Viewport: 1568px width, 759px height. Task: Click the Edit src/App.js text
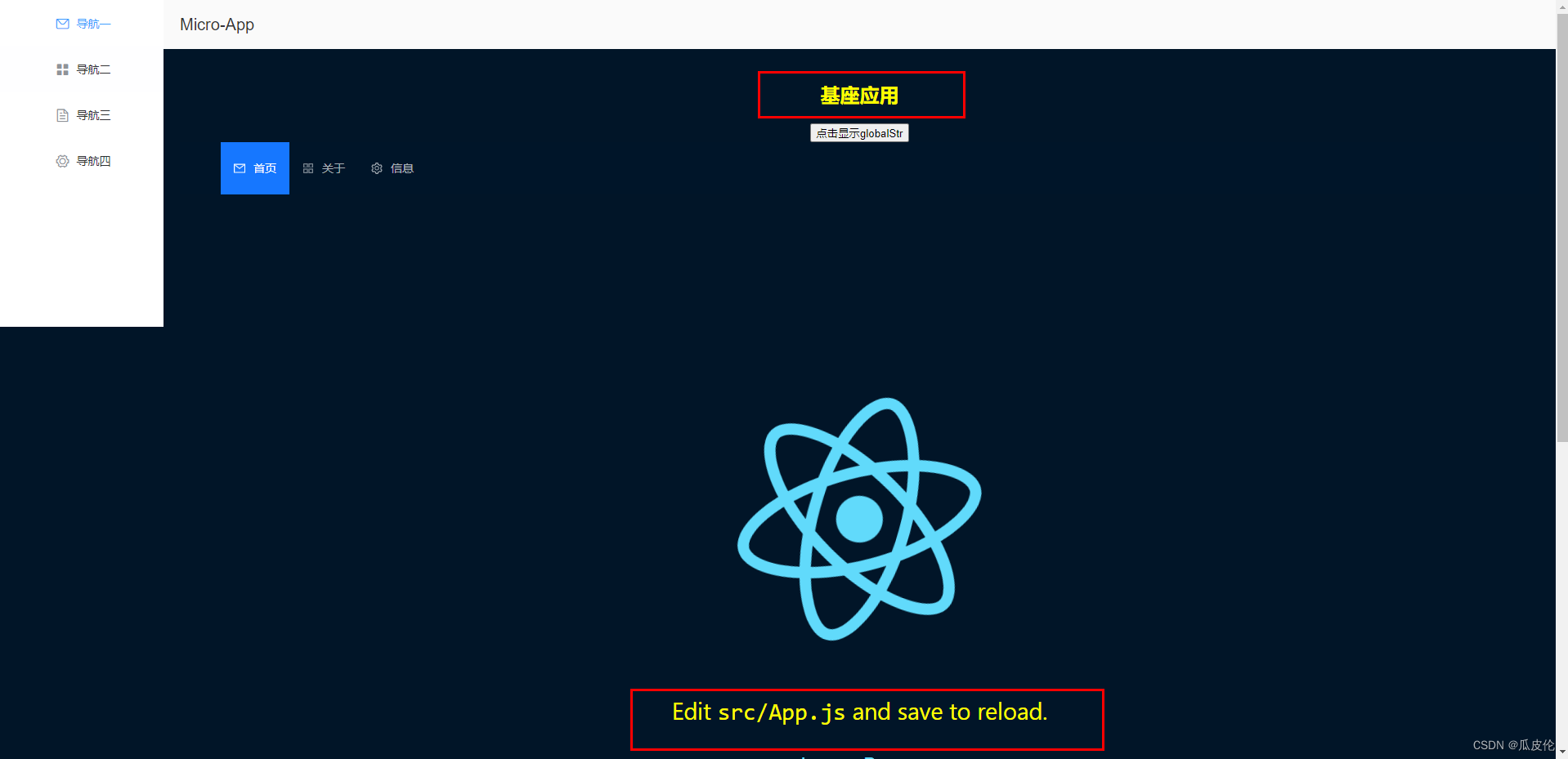click(x=859, y=712)
